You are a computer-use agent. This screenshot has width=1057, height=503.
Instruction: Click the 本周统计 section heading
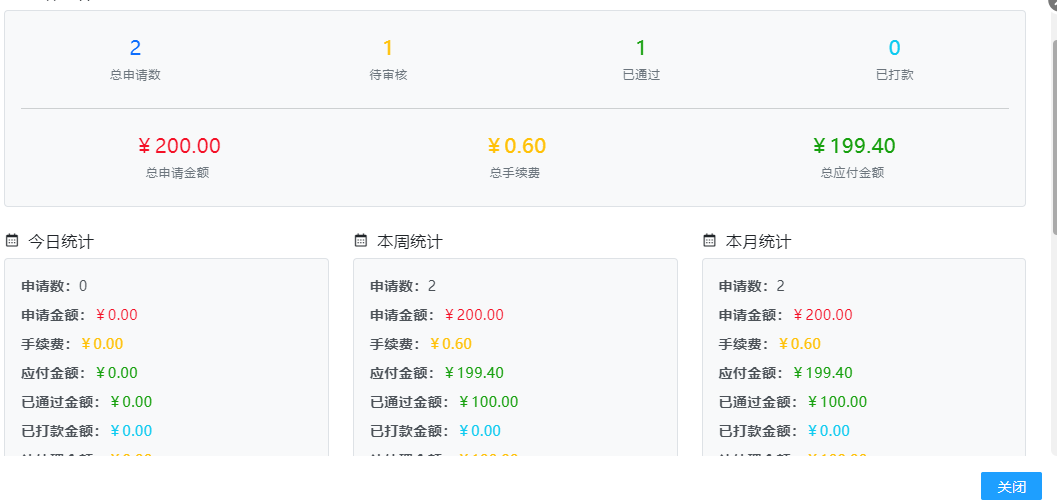[410, 242]
